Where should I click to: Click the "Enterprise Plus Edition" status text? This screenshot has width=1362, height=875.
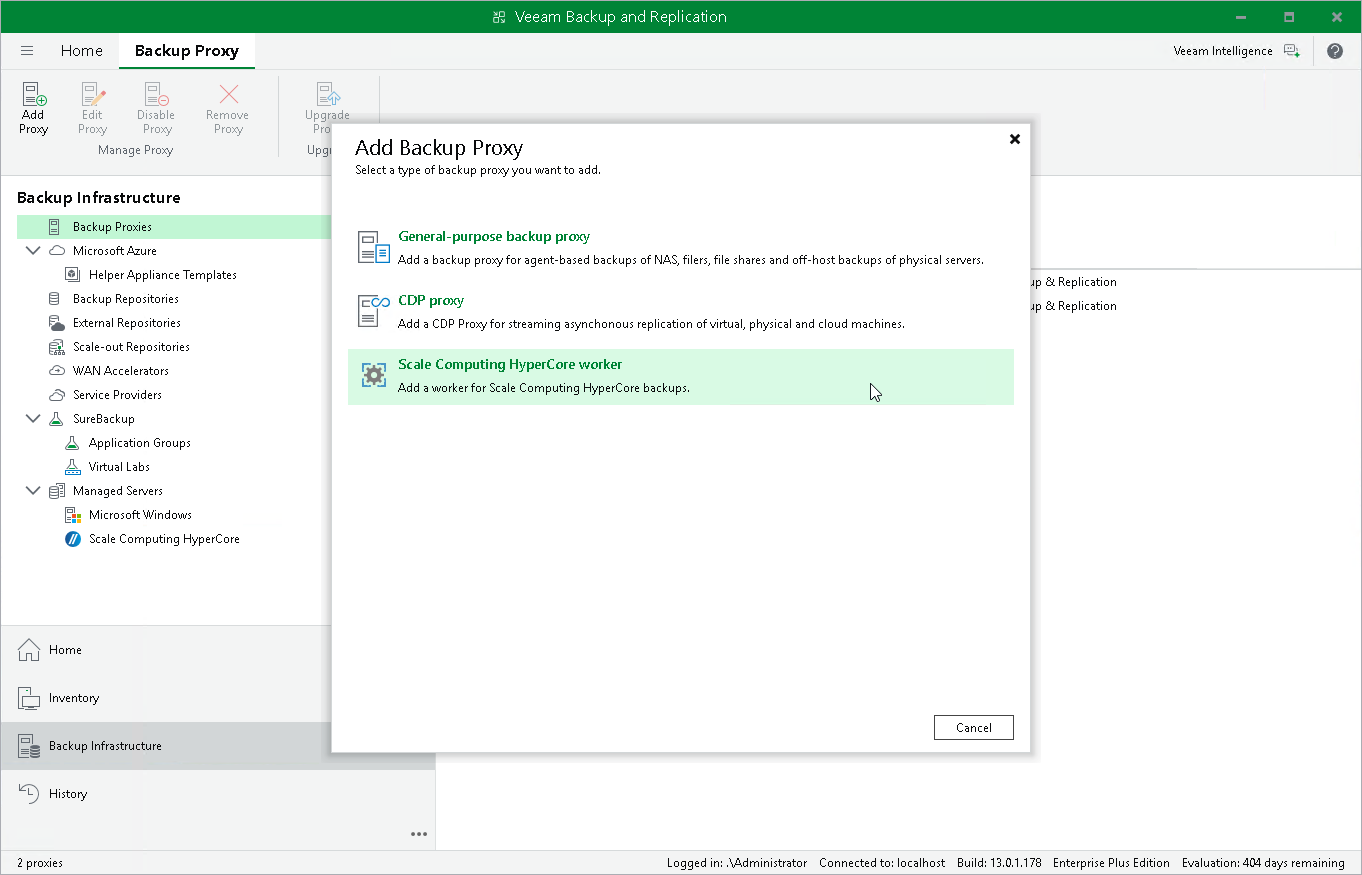(1111, 863)
